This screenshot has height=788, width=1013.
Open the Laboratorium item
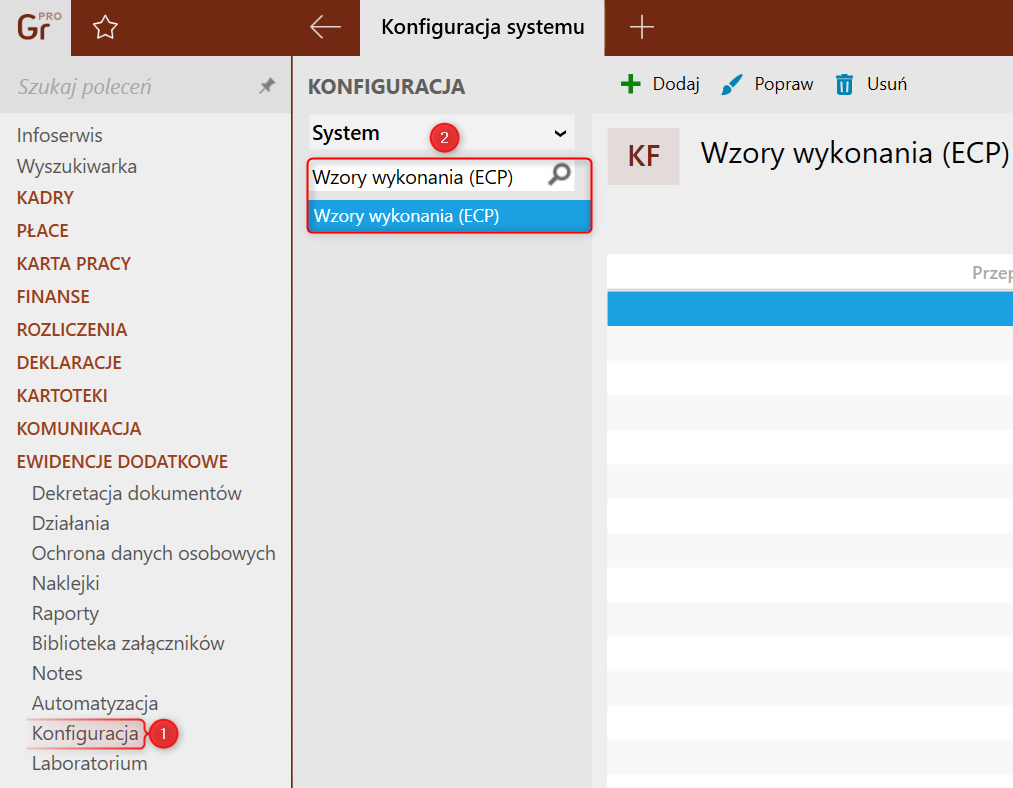[90, 763]
